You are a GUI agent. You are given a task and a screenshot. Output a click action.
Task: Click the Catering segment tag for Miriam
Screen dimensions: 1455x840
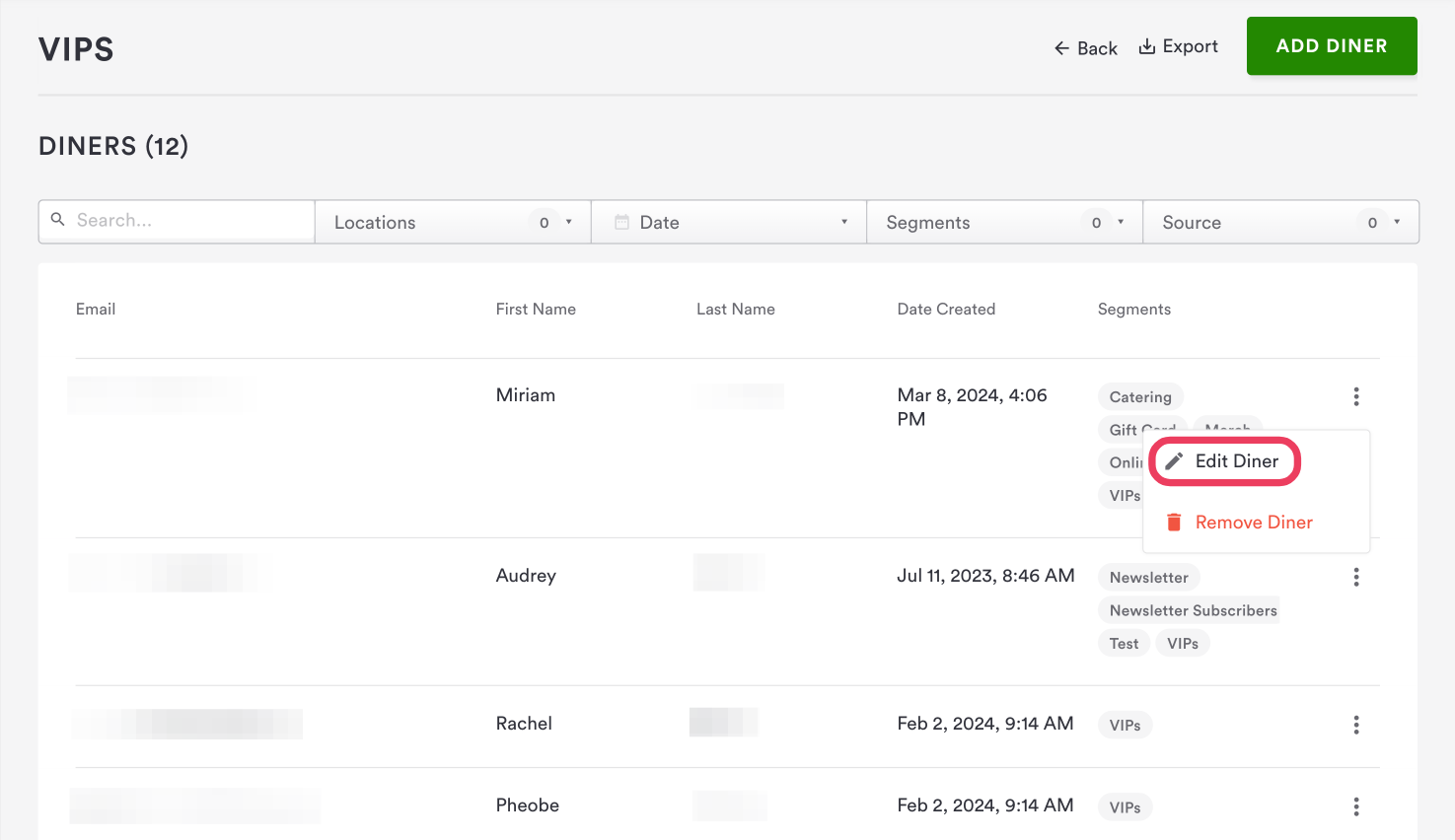click(x=1140, y=397)
